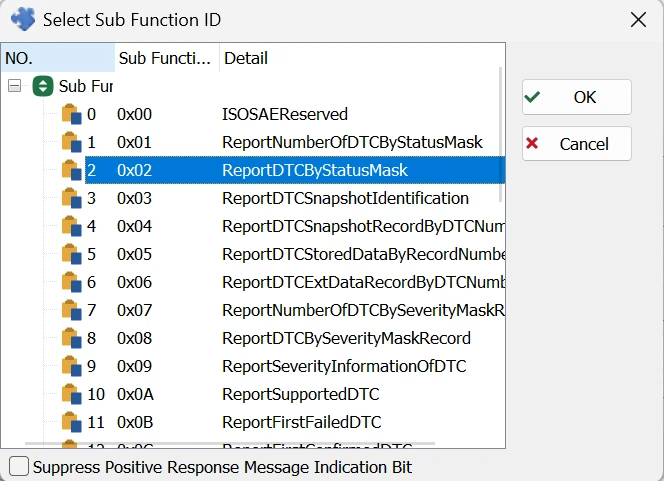Collapse the Sub Function tree root
The height and width of the screenshot is (481, 664).
pyautogui.click(x=14, y=86)
